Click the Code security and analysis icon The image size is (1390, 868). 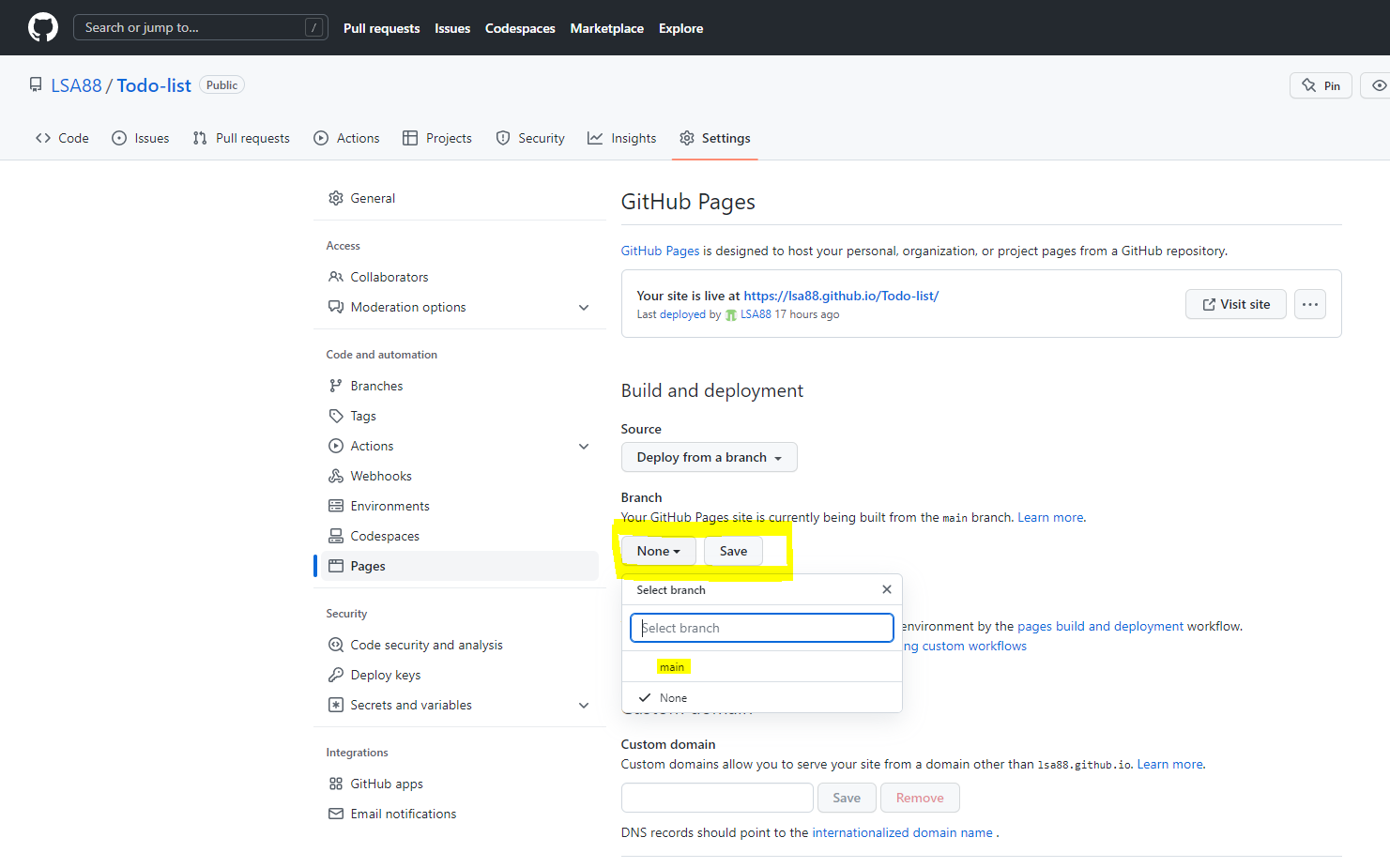(x=336, y=645)
